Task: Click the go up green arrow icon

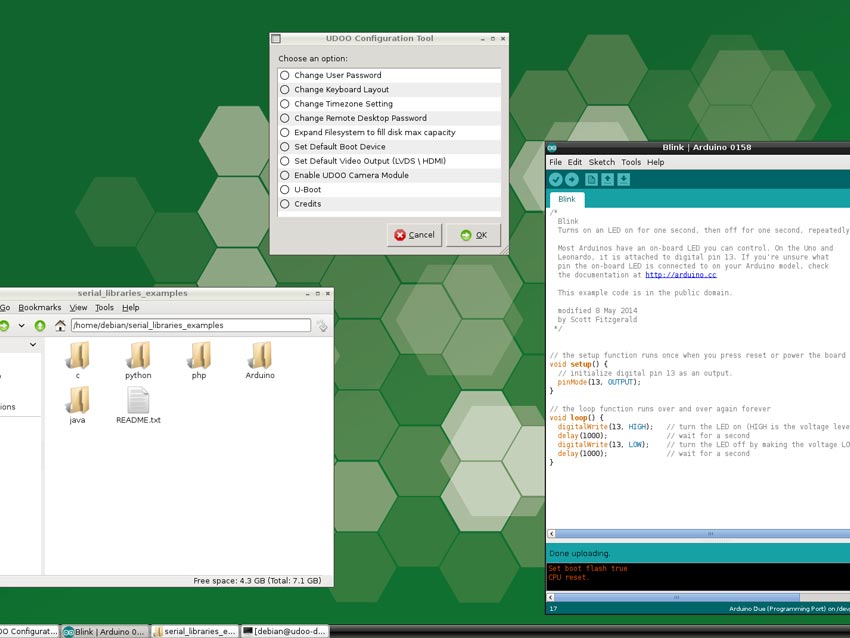Action: [40, 325]
